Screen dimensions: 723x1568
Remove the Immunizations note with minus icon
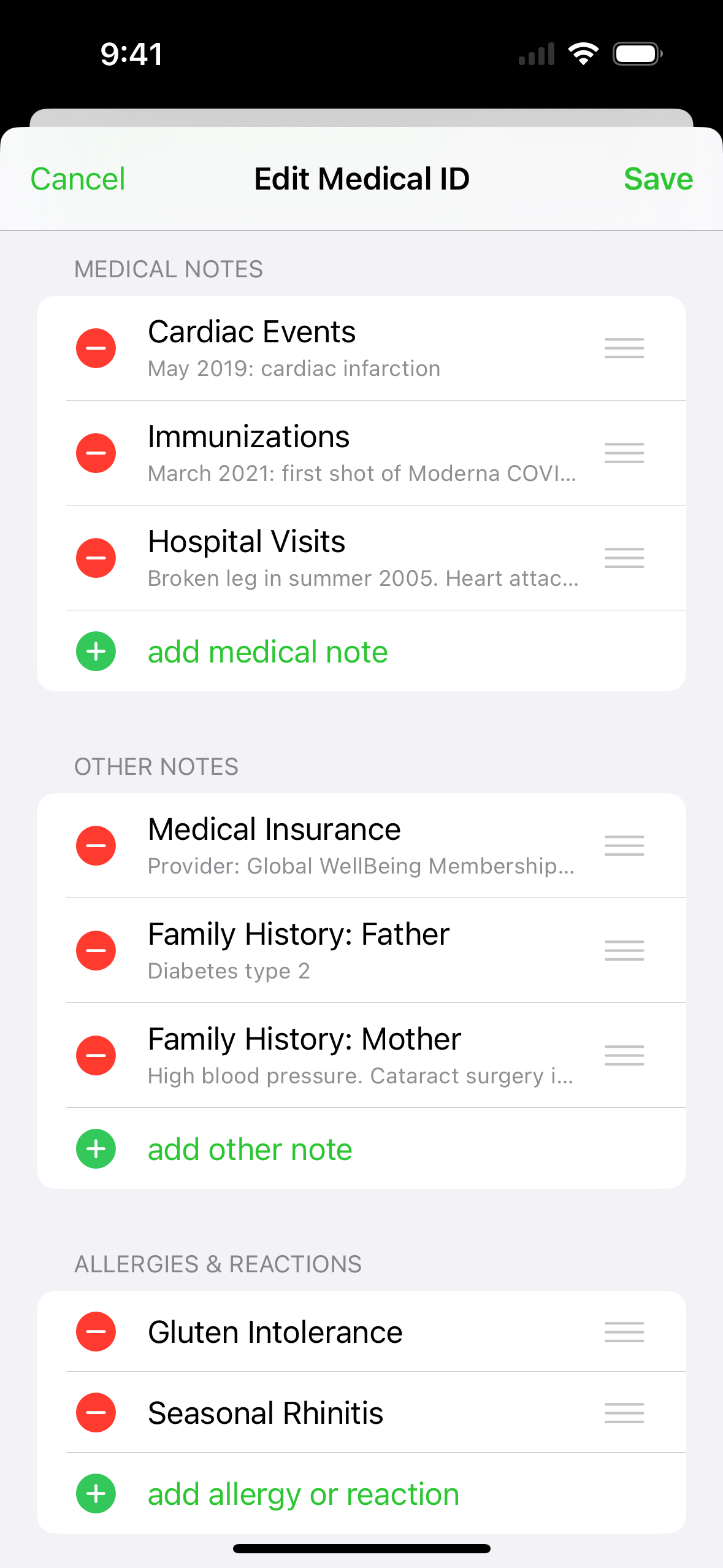(x=96, y=453)
